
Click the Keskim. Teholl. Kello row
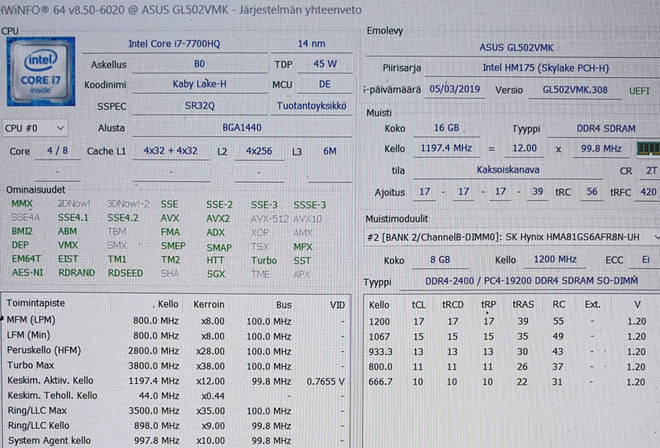pos(176,396)
